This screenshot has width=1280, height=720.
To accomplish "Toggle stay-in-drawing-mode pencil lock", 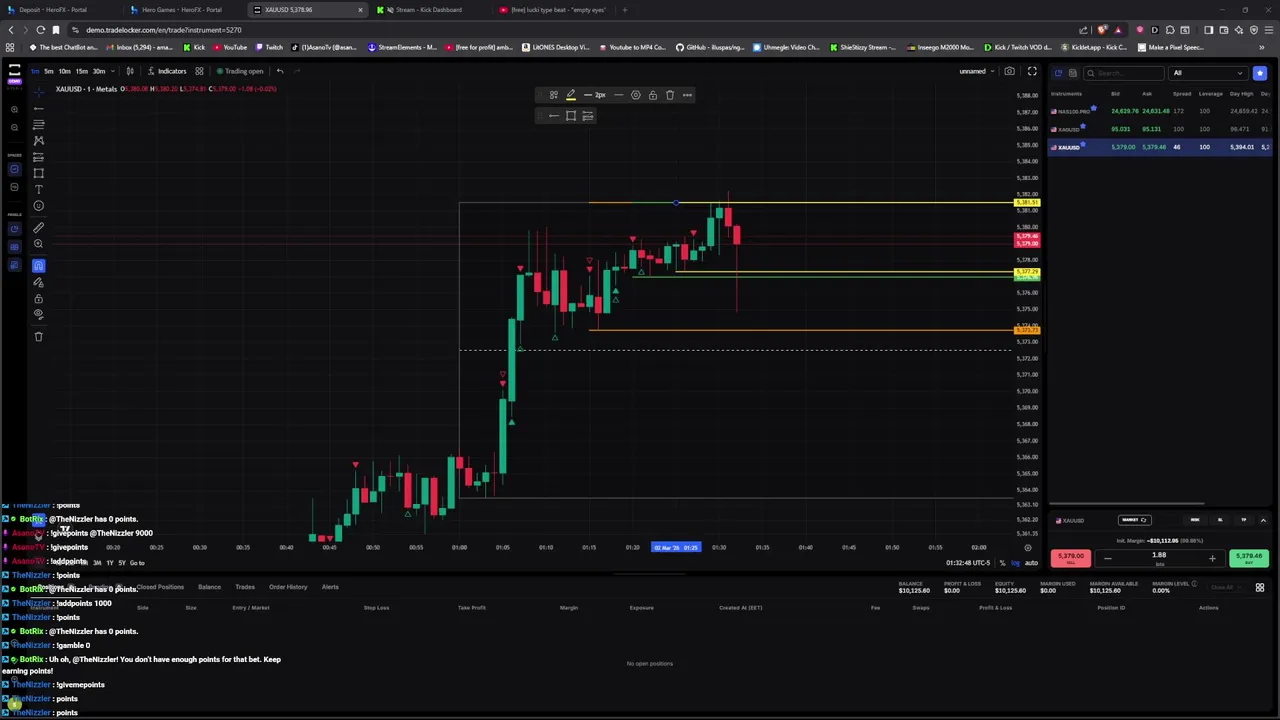I will point(39,282).
